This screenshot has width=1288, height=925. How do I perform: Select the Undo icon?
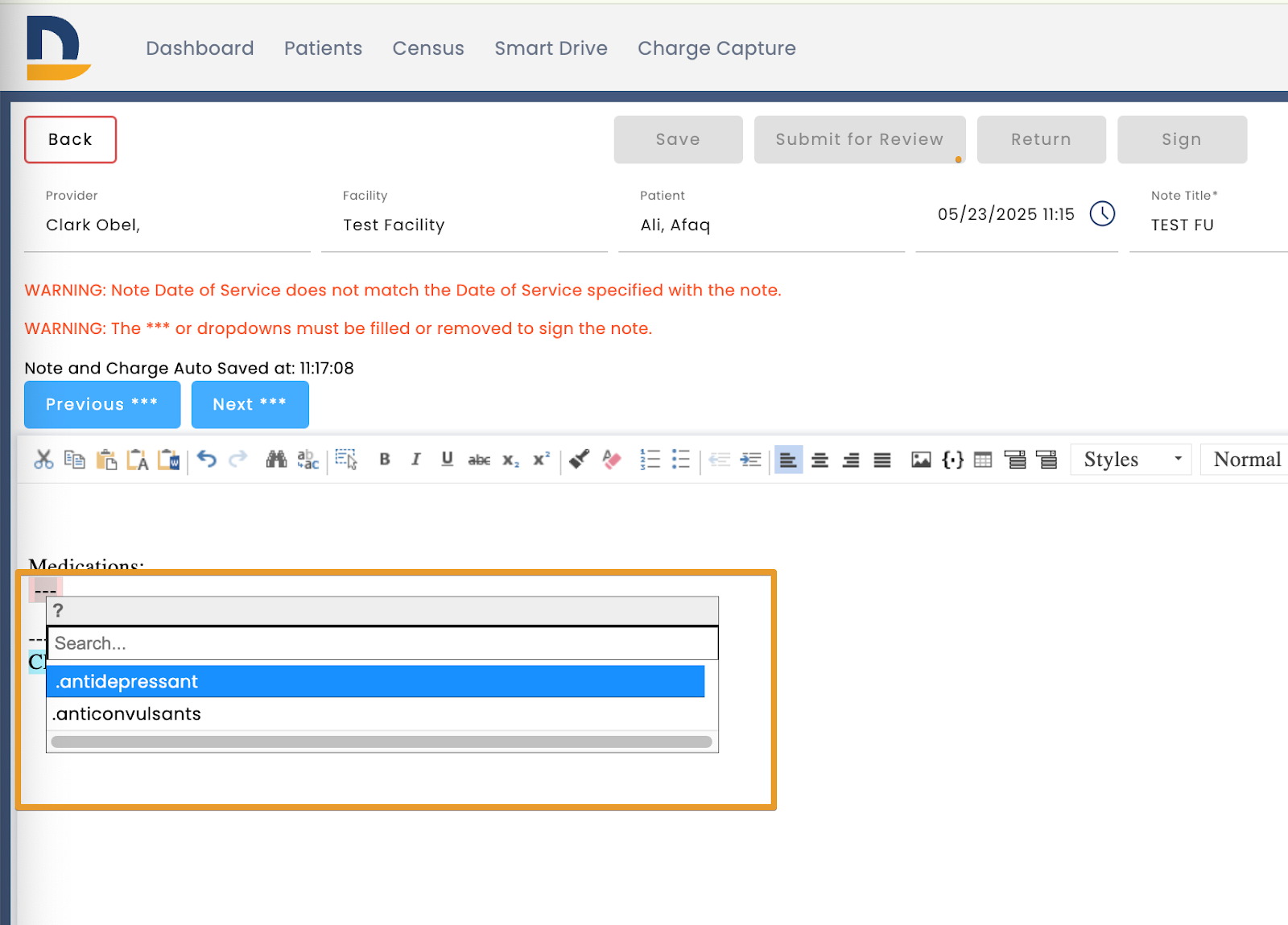(x=207, y=460)
